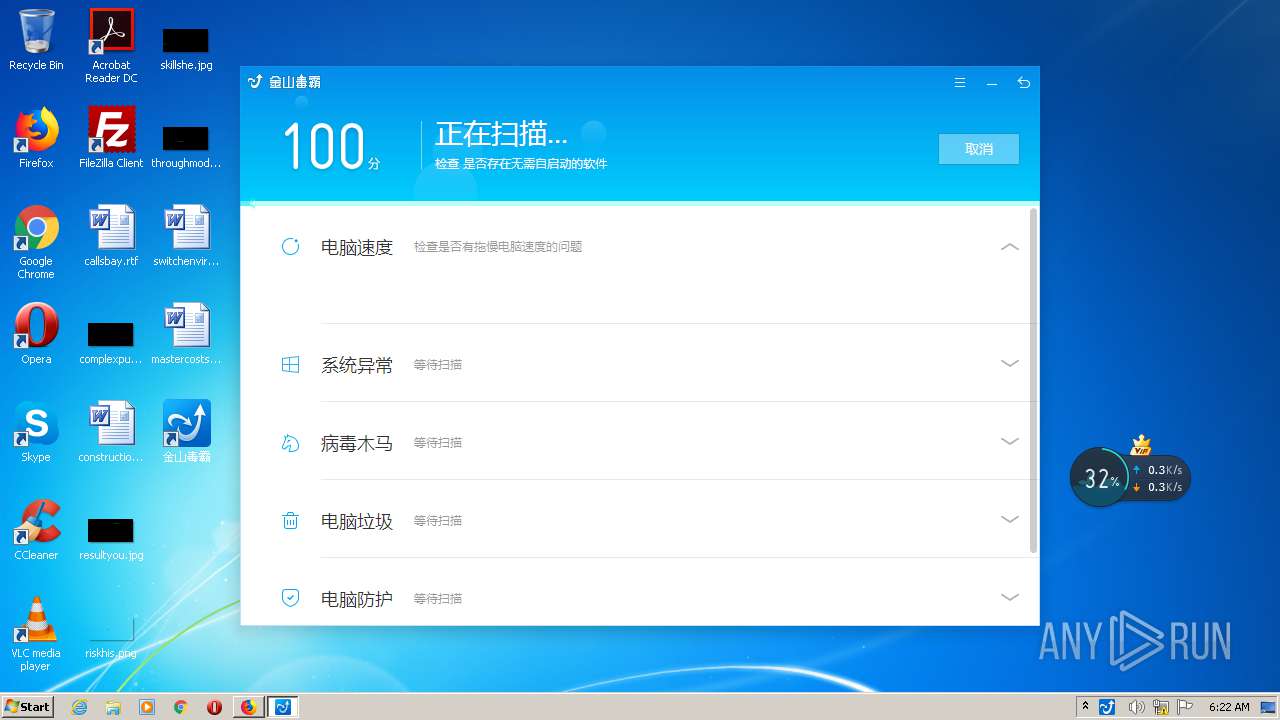
Task: Collapse the 电脑速度 section
Action: point(1010,246)
